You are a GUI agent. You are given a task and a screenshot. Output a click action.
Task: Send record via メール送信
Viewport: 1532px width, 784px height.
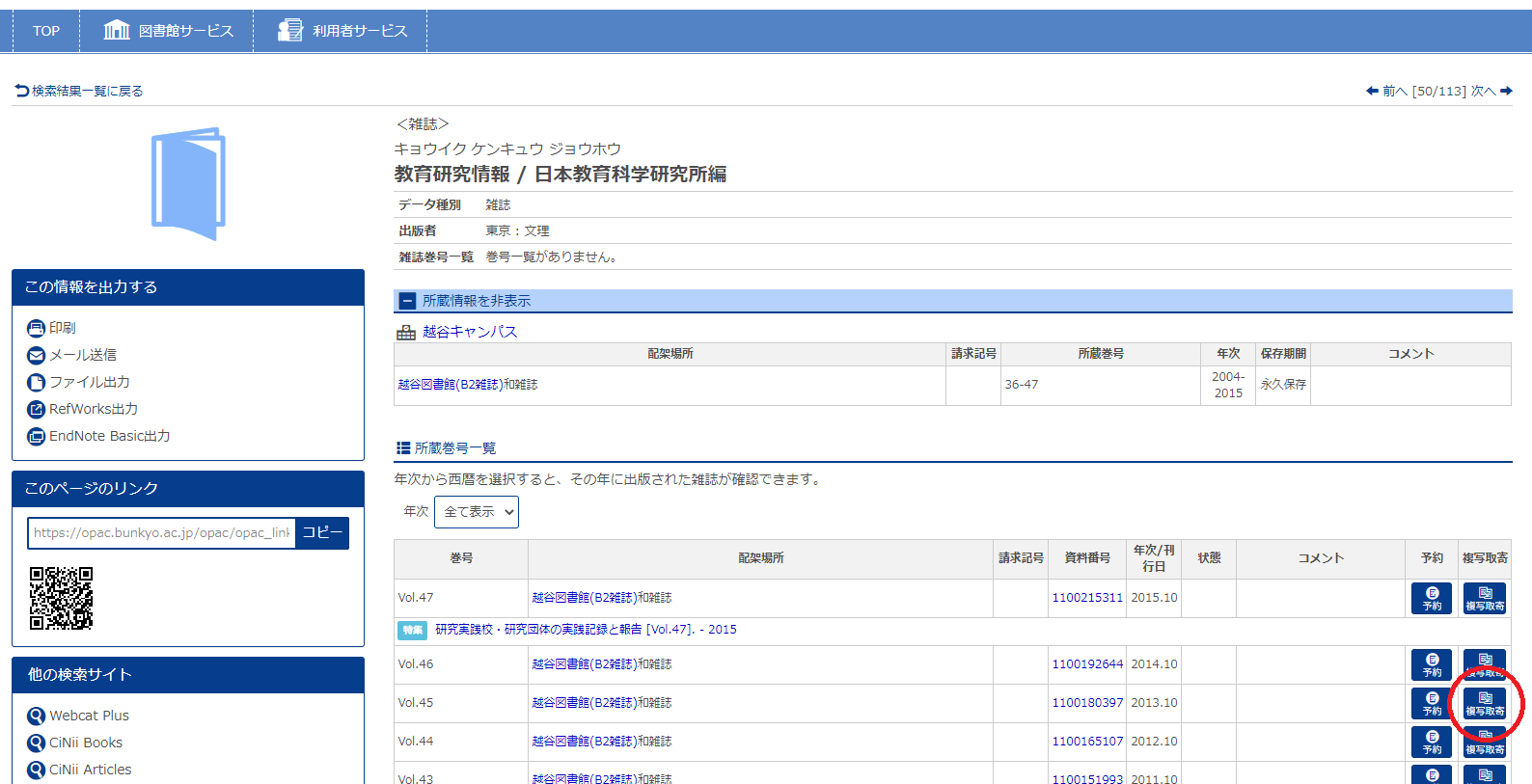72,355
